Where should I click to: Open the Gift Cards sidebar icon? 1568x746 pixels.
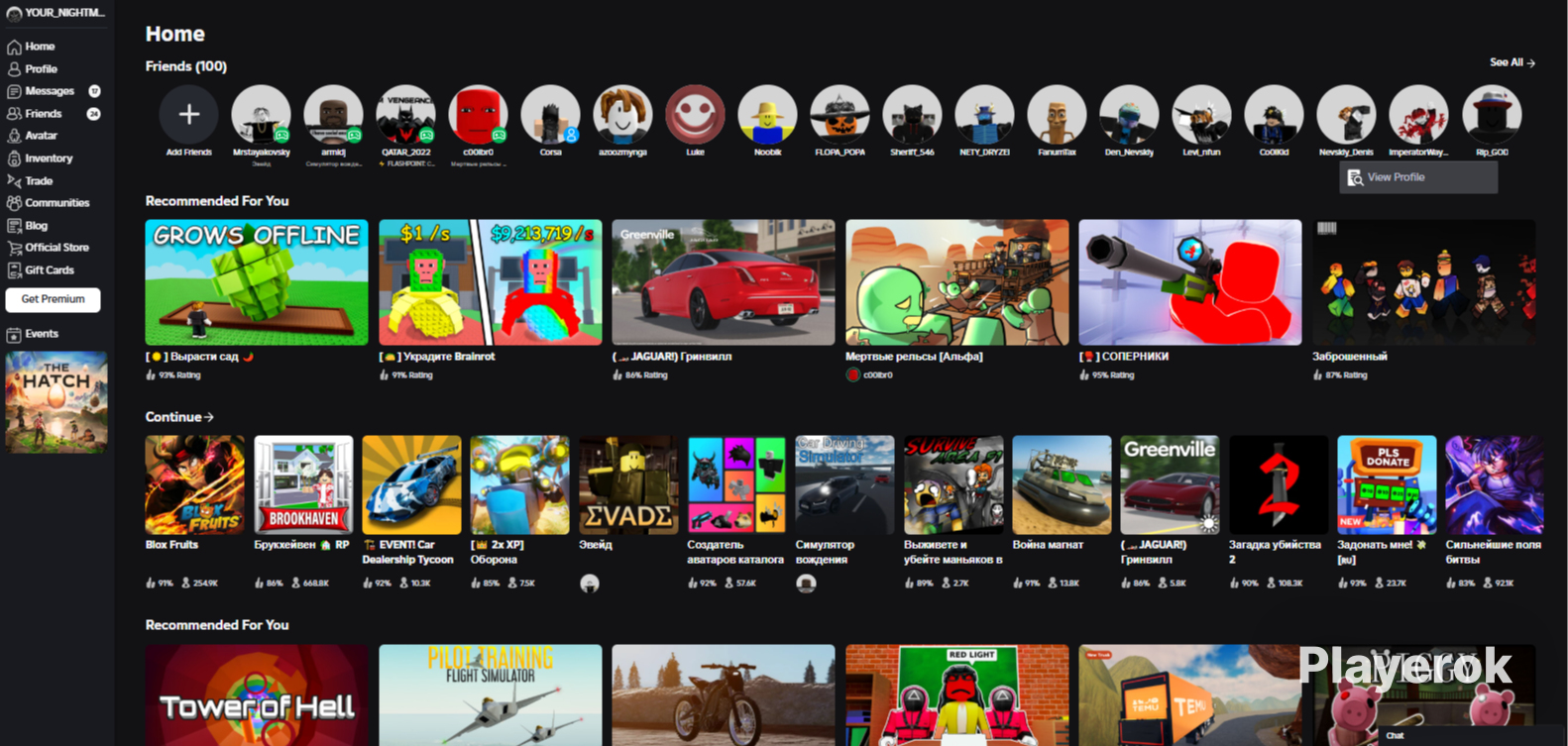[14, 270]
